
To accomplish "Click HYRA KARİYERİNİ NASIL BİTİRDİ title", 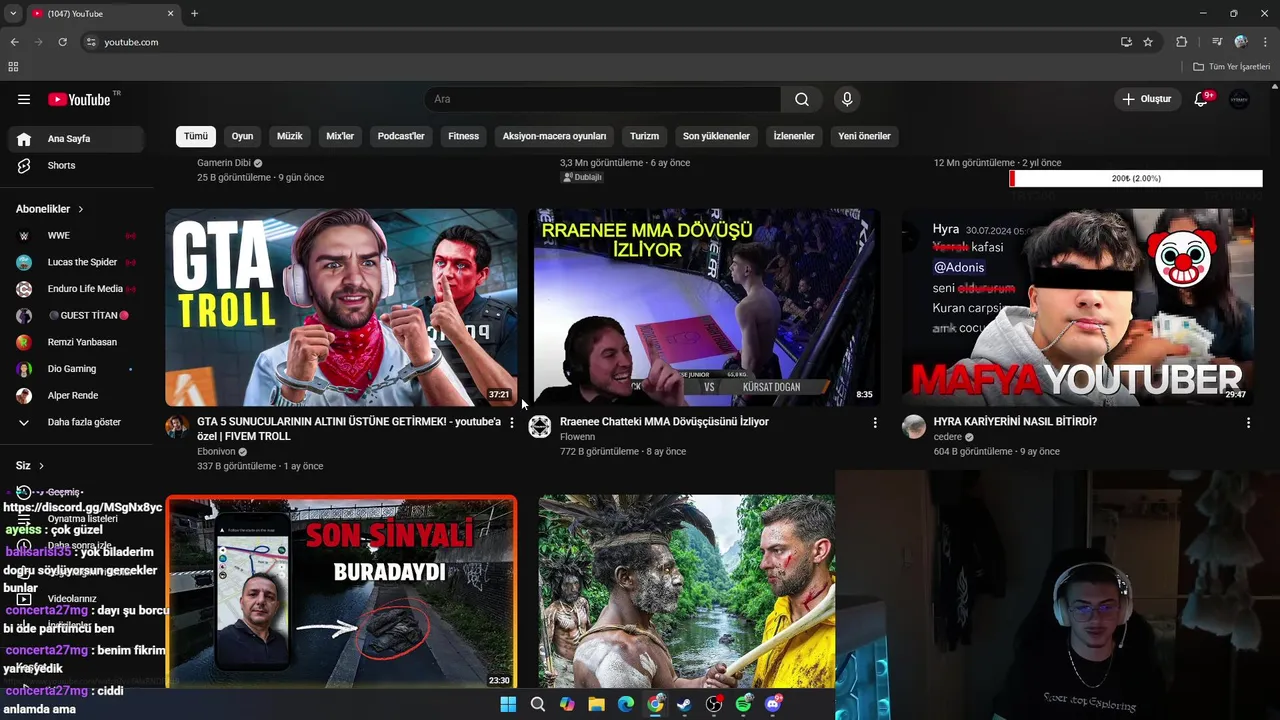I will point(1015,422).
